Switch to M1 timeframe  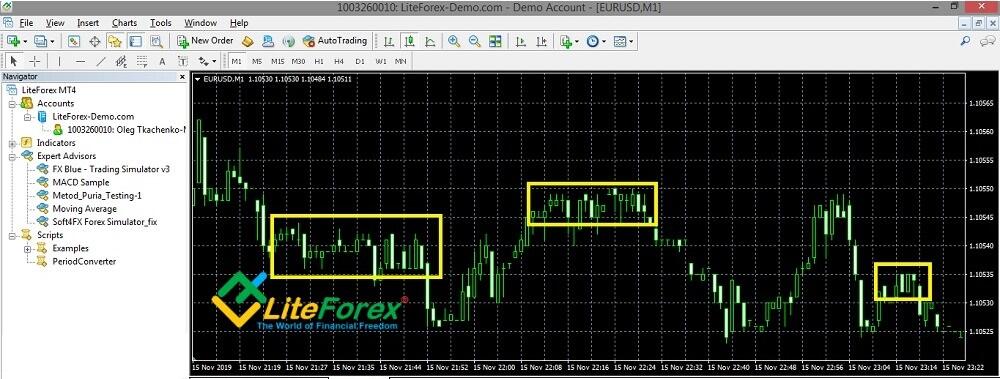pyautogui.click(x=237, y=61)
